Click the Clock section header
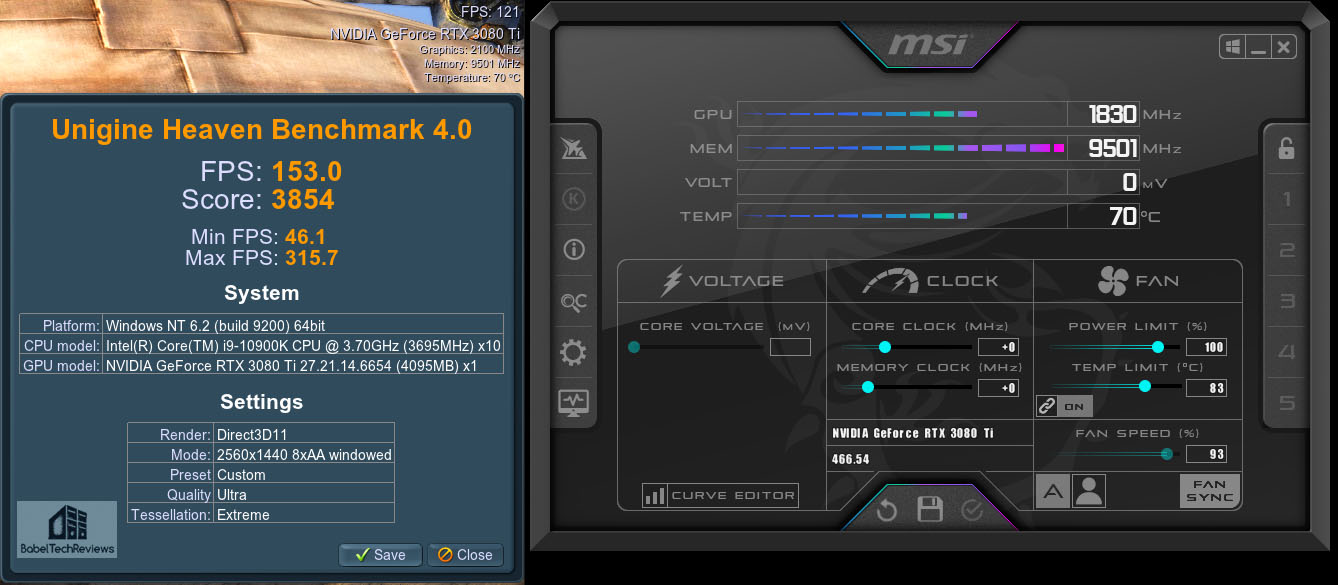The image size is (1338, 585). [x=930, y=281]
